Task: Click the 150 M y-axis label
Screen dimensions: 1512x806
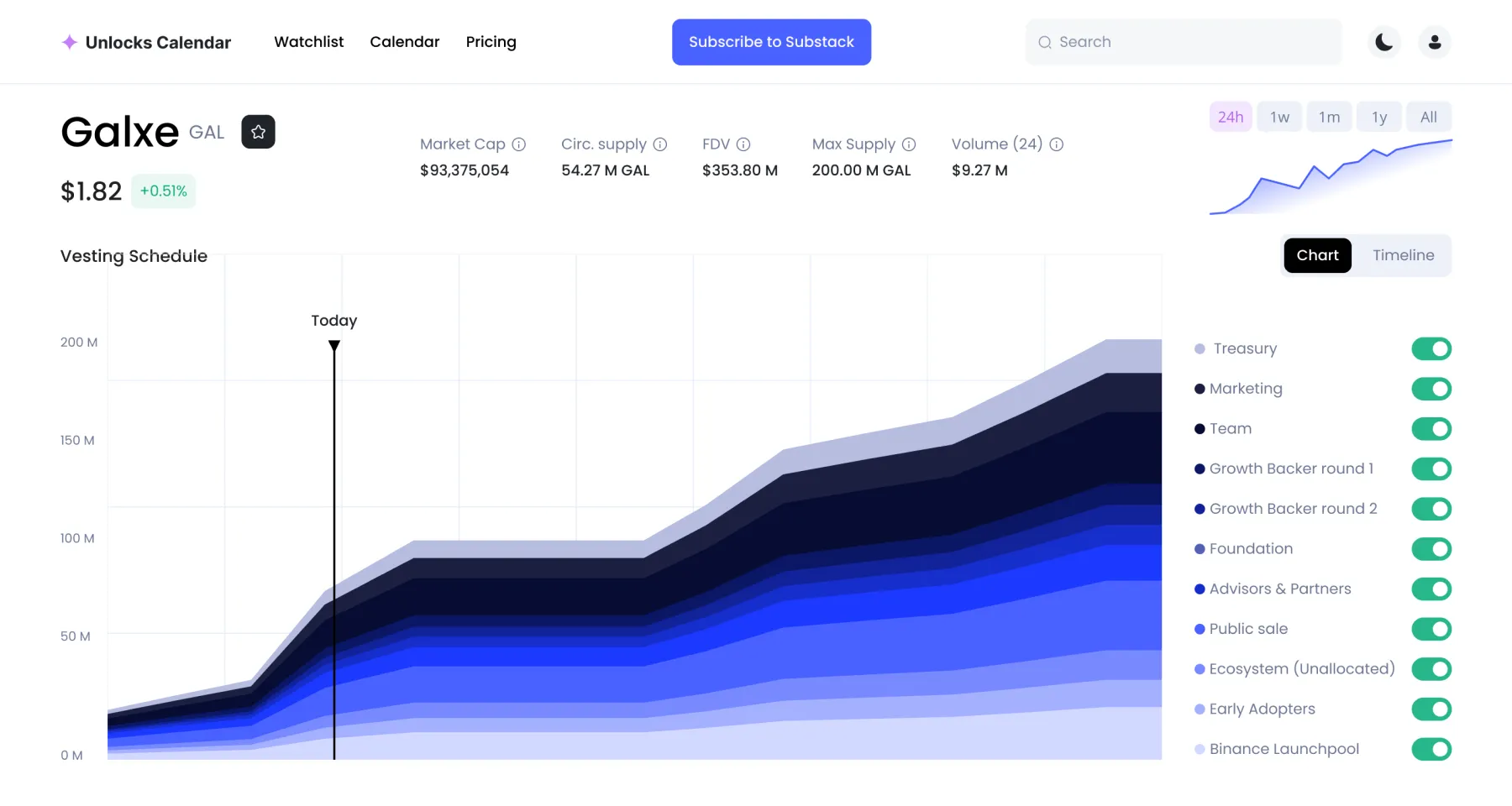Action: 77,441
